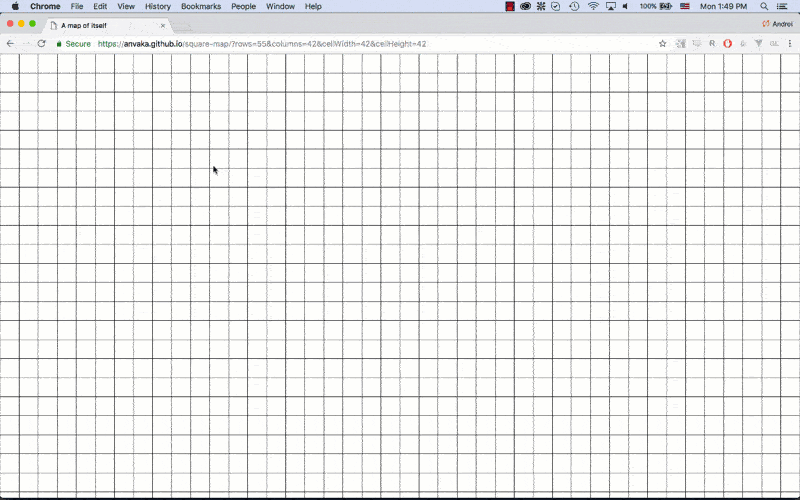
Task: Open the Window menu
Action: pos(280,6)
